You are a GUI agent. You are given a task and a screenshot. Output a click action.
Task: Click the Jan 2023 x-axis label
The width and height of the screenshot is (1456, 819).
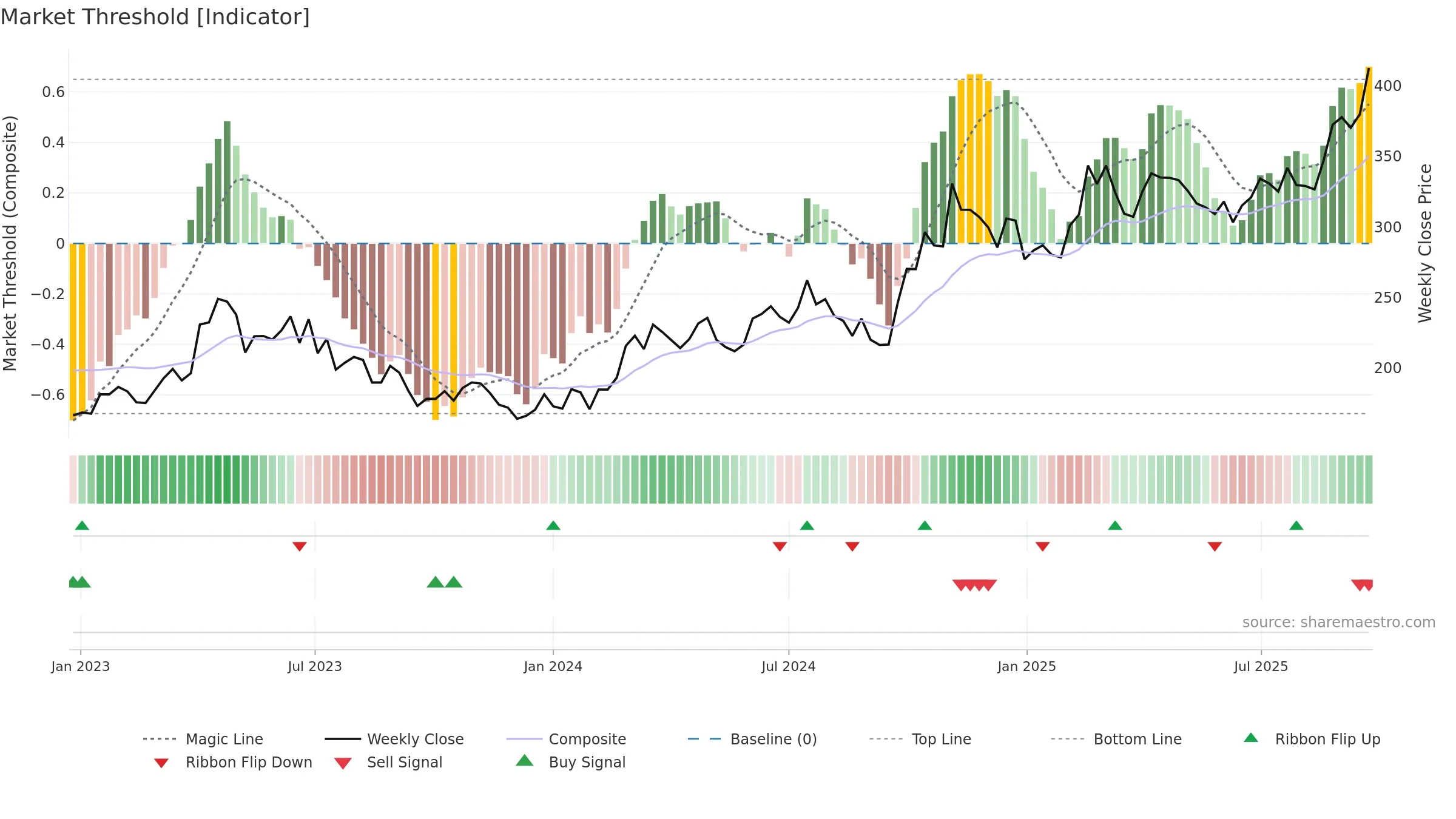pyautogui.click(x=81, y=666)
